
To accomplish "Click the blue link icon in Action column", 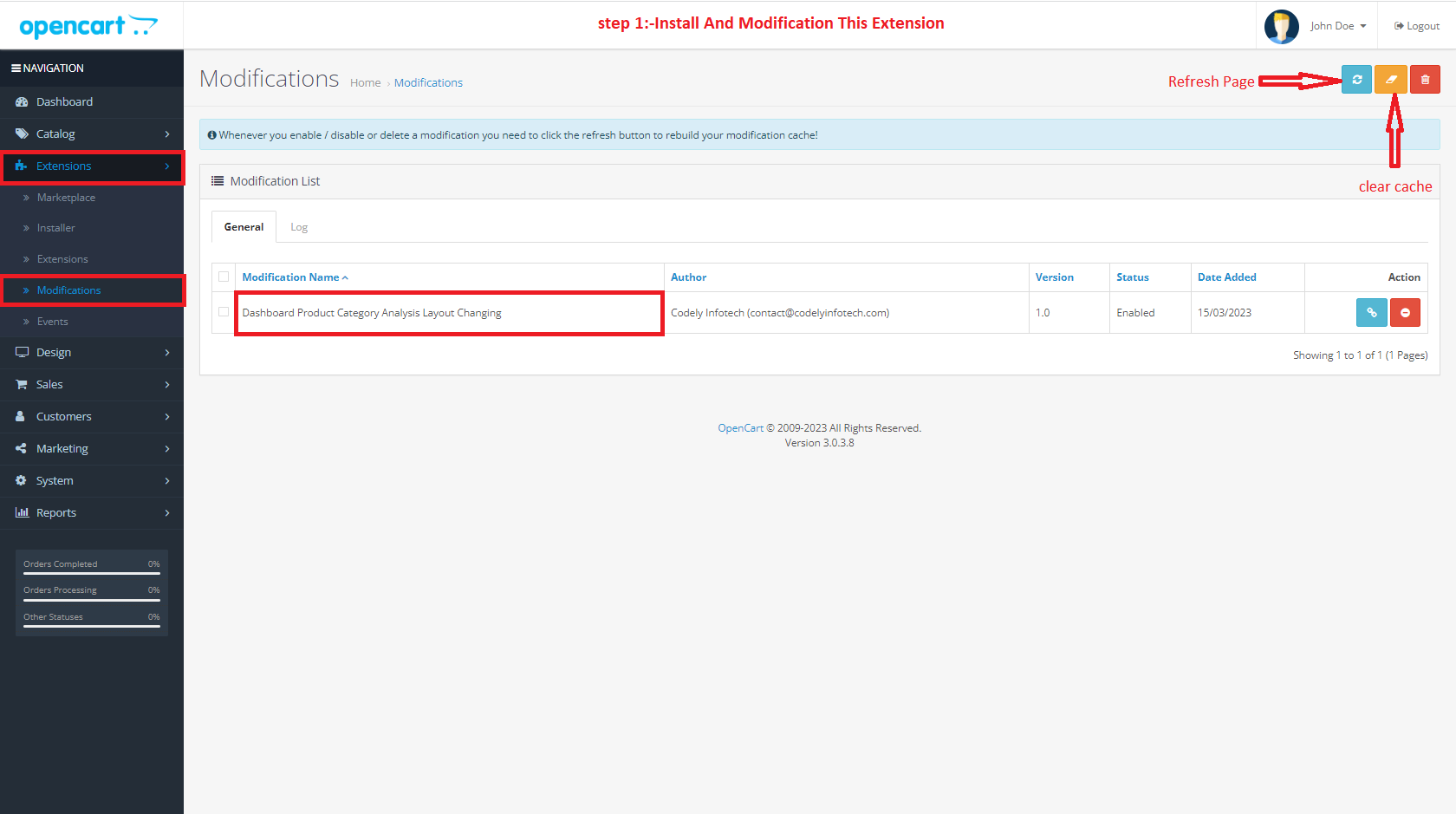I will click(x=1371, y=313).
